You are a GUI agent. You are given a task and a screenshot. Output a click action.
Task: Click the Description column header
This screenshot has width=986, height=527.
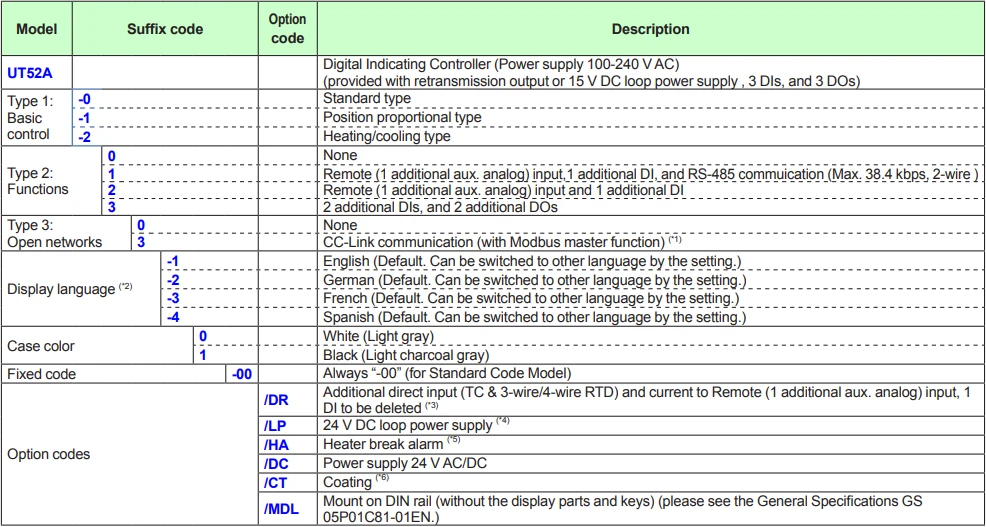650,30
